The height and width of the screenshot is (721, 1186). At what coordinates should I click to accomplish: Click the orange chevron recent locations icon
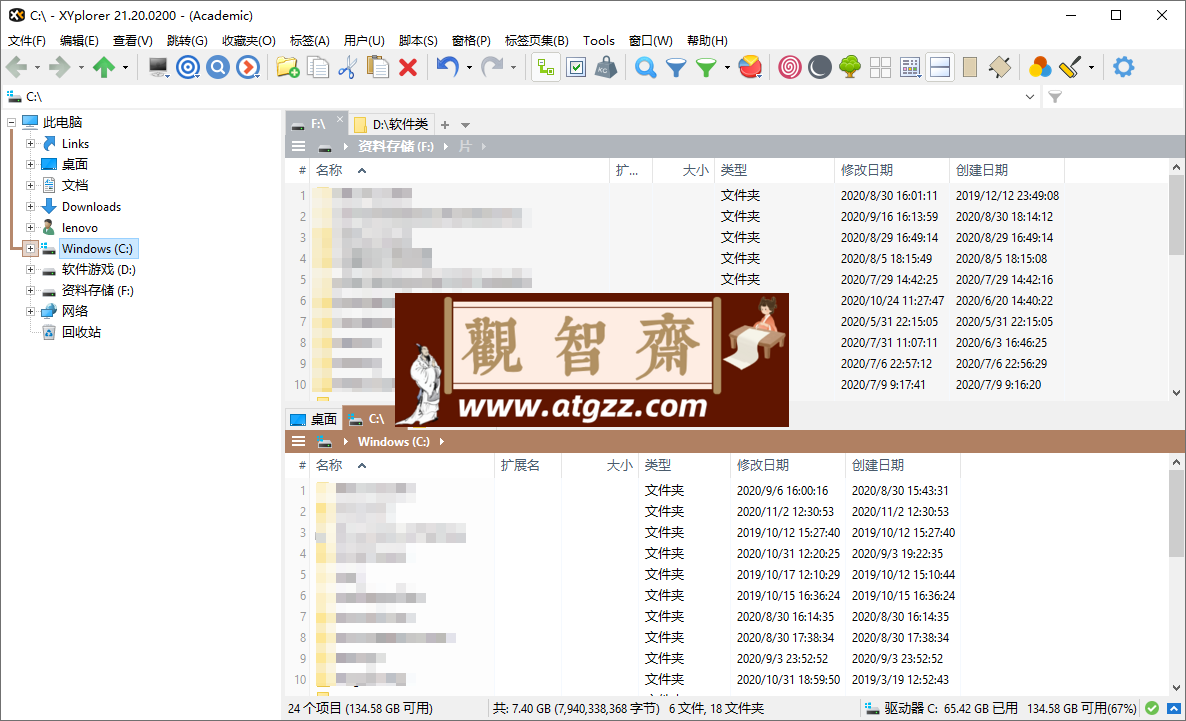click(248, 67)
